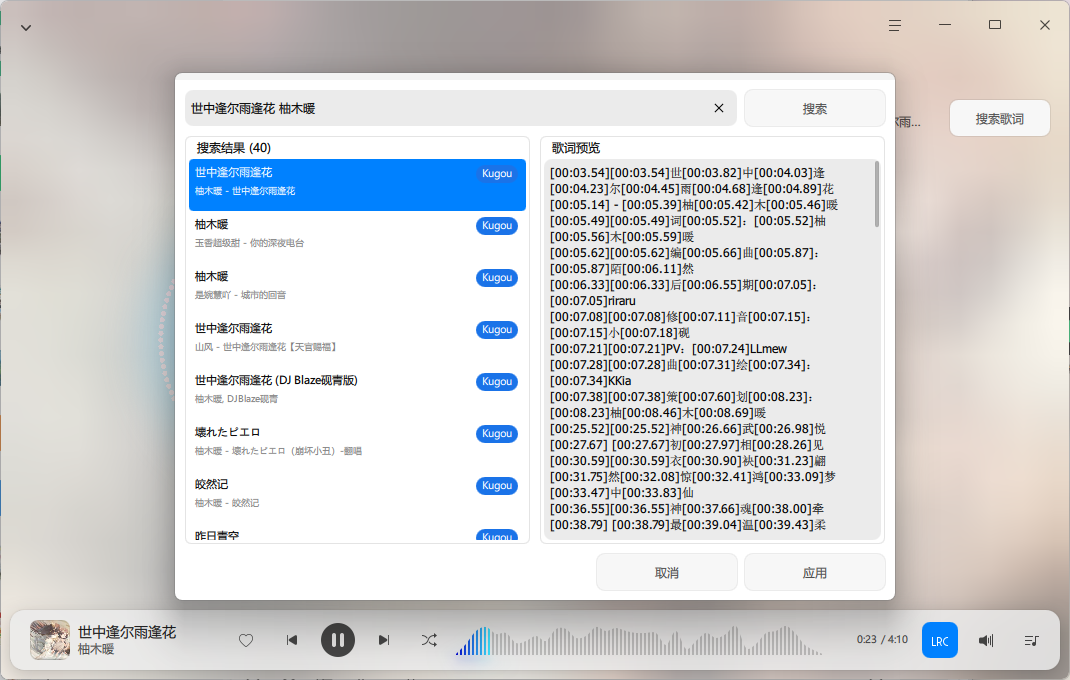Toggle the LRC lyrics button
Viewport: 1070px width, 680px height.
pos(940,640)
